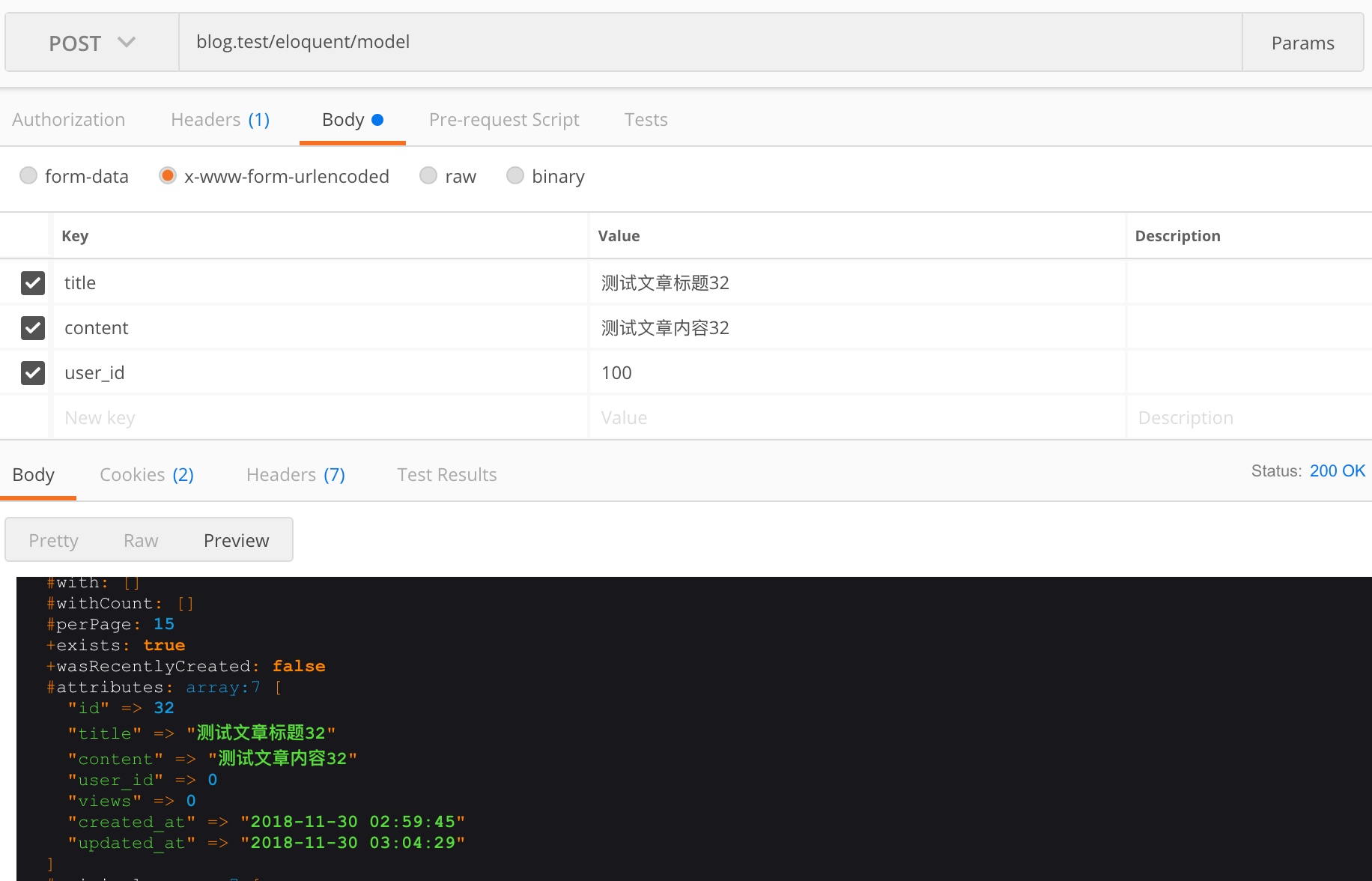Click the #withCount: [] line
This screenshot has width=1372, height=881.
pyautogui.click(x=121, y=603)
